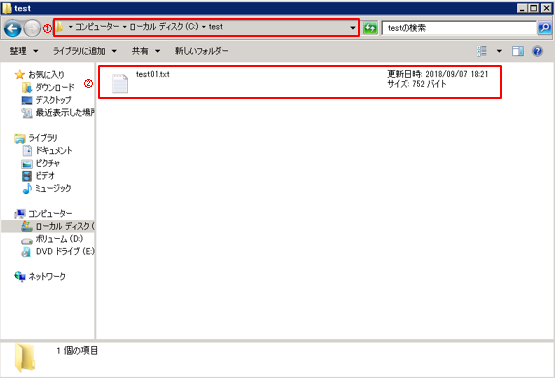Image resolution: width=555 pixels, height=378 pixels.
Task: Select ピクチャ library
Action: pyautogui.click(x=48, y=164)
